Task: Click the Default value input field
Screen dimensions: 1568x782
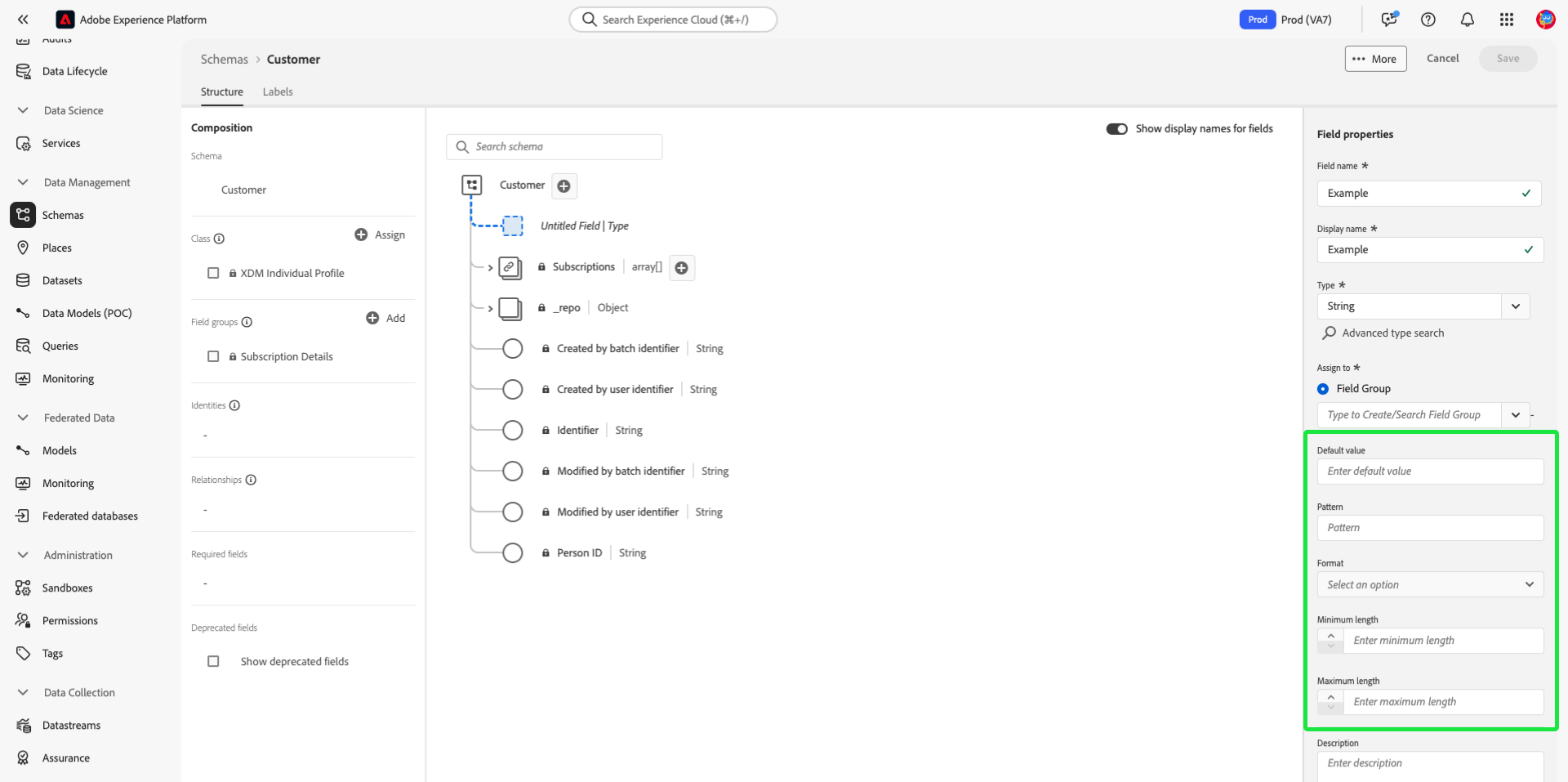Action: tap(1429, 471)
